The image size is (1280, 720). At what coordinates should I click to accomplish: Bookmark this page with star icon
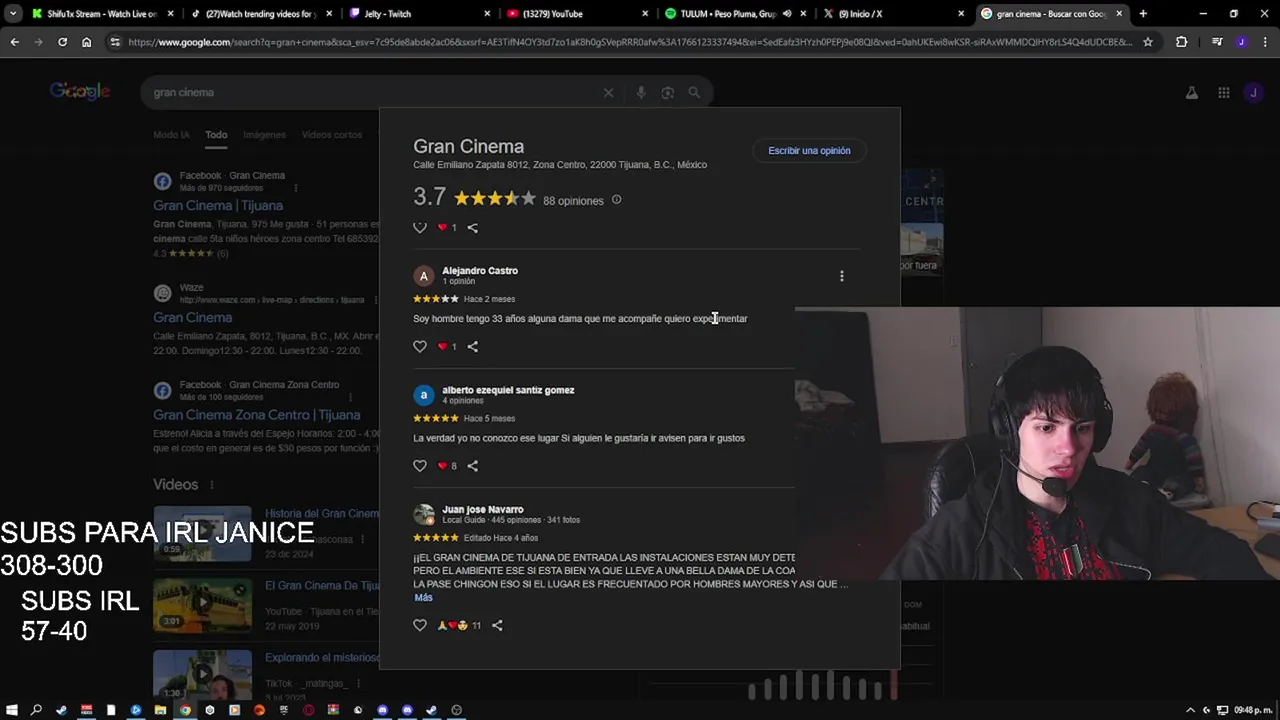(1148, 42)
